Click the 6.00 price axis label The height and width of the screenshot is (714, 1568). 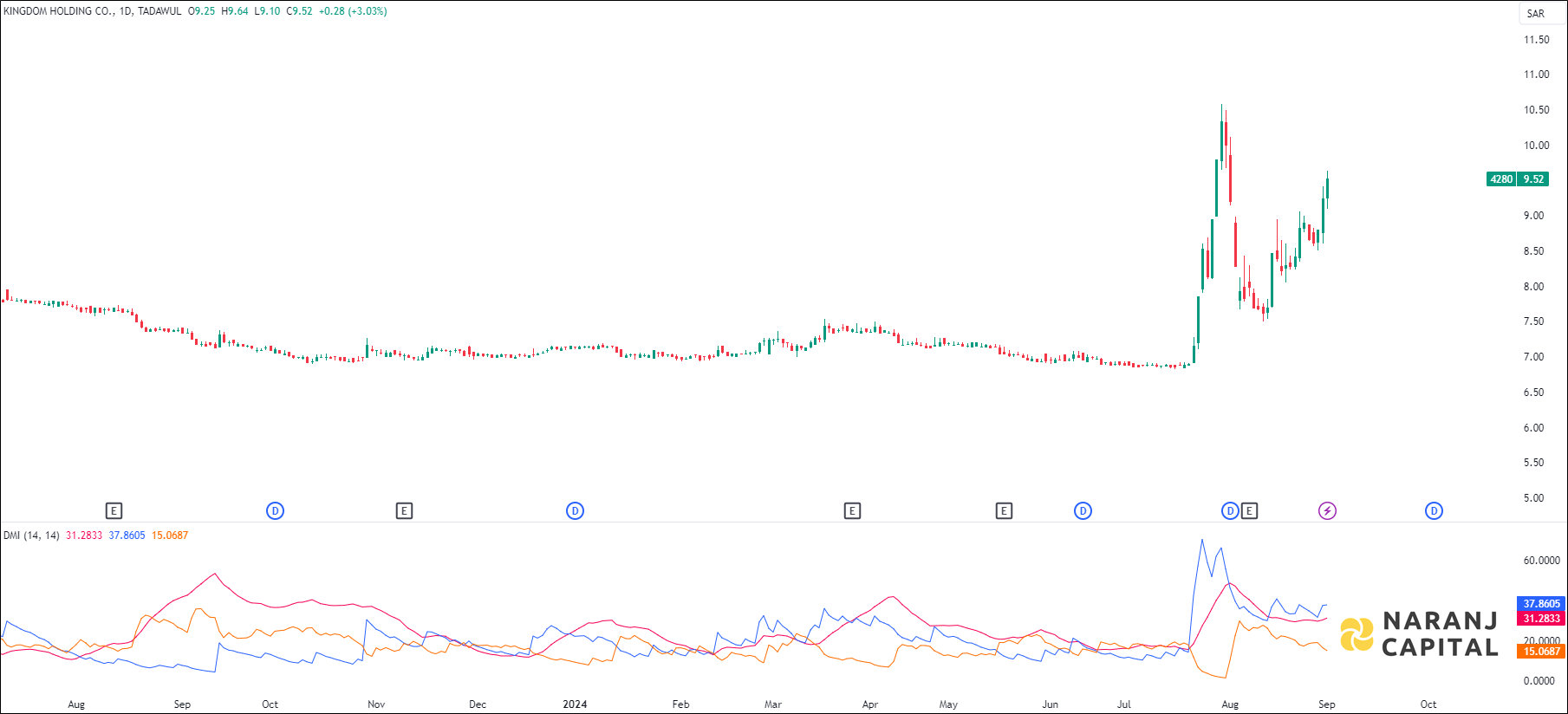(1534, 428)
